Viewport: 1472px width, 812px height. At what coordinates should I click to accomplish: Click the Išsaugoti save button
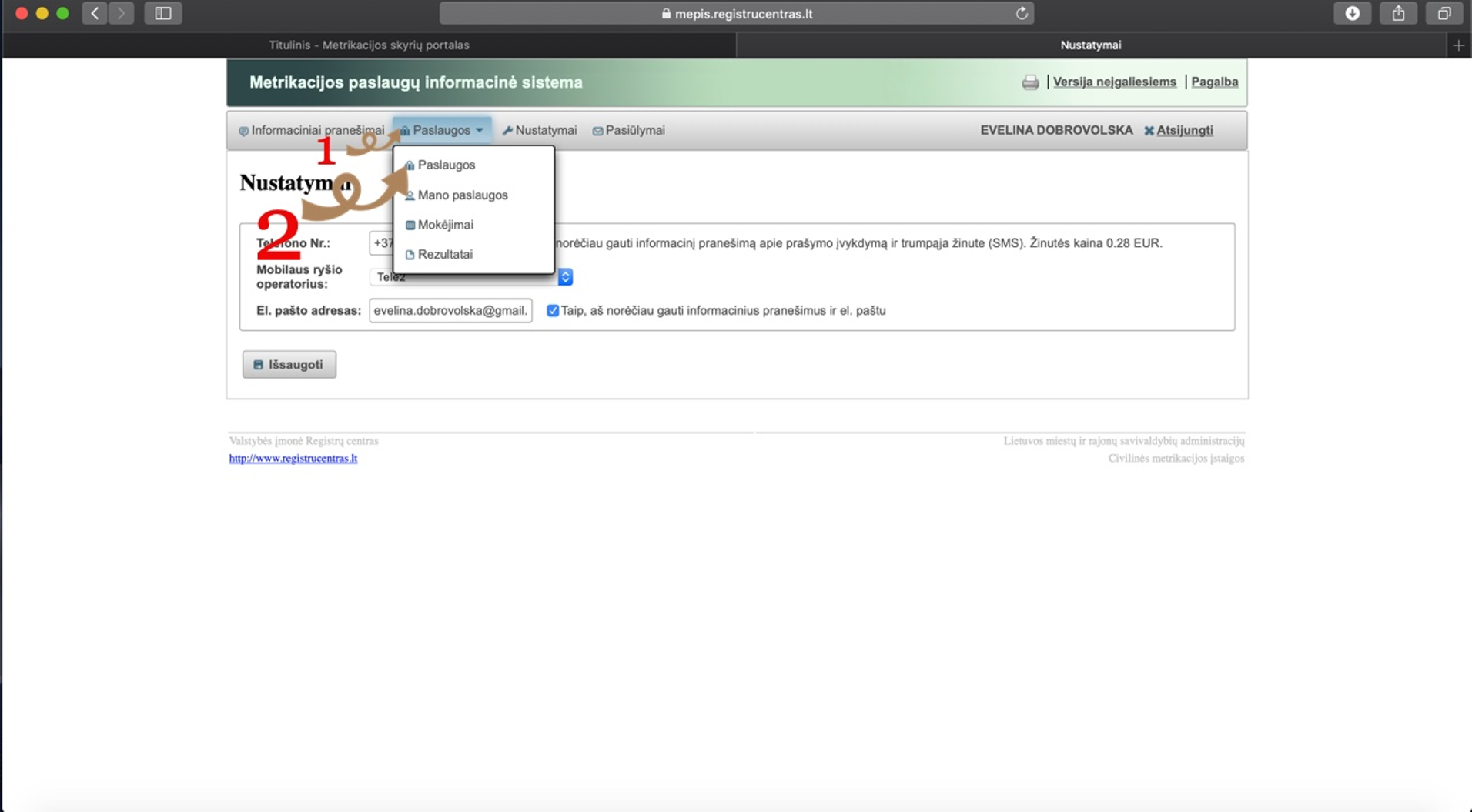point(289,365)
